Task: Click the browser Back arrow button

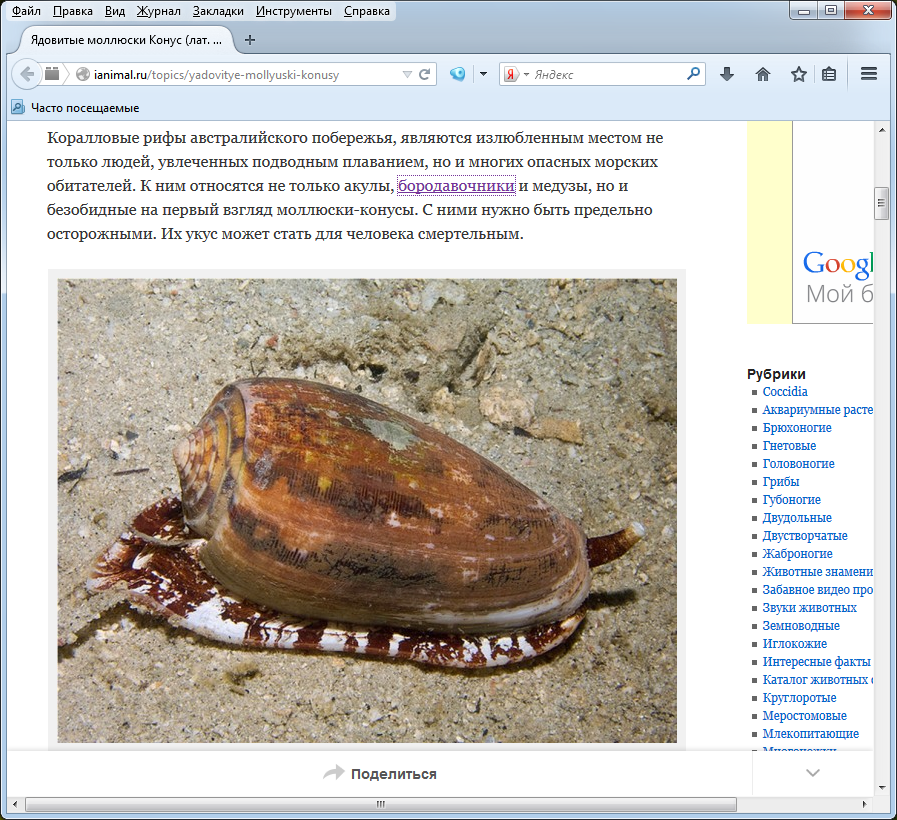Action: coord(27,74)
